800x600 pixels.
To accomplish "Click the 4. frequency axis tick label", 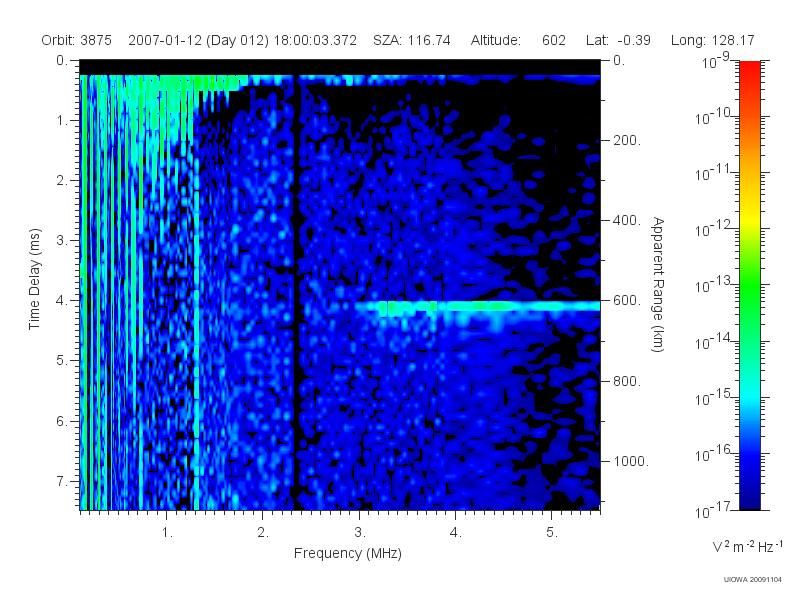I will (x=456, y=533).
